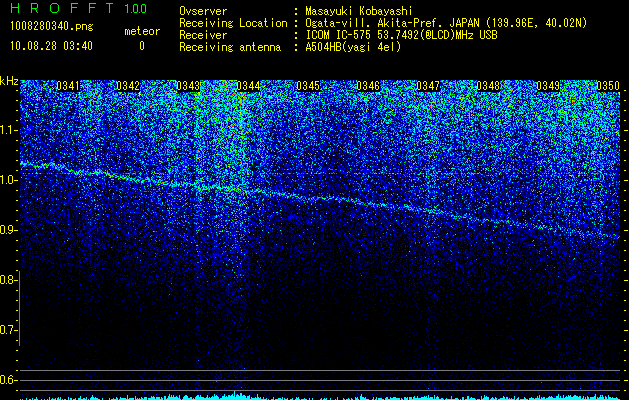Click the 0342 time marker
The image size is (629, 400).
[x=128, y=86]
